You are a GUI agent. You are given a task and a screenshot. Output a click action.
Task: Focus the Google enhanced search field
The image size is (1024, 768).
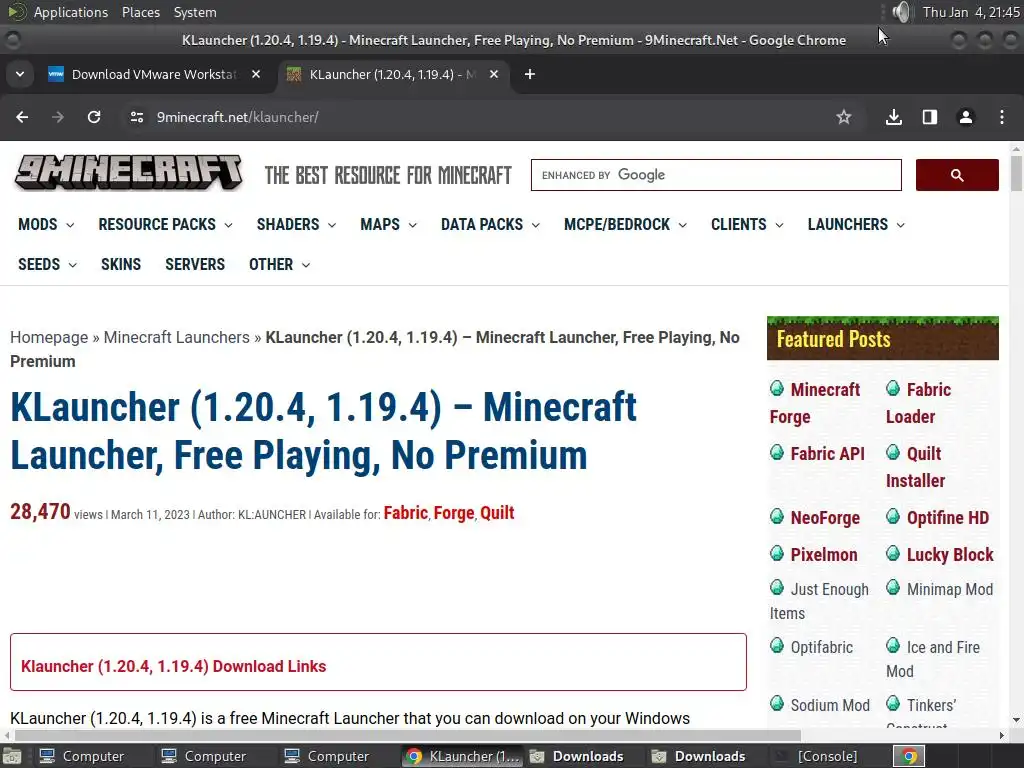716,175
